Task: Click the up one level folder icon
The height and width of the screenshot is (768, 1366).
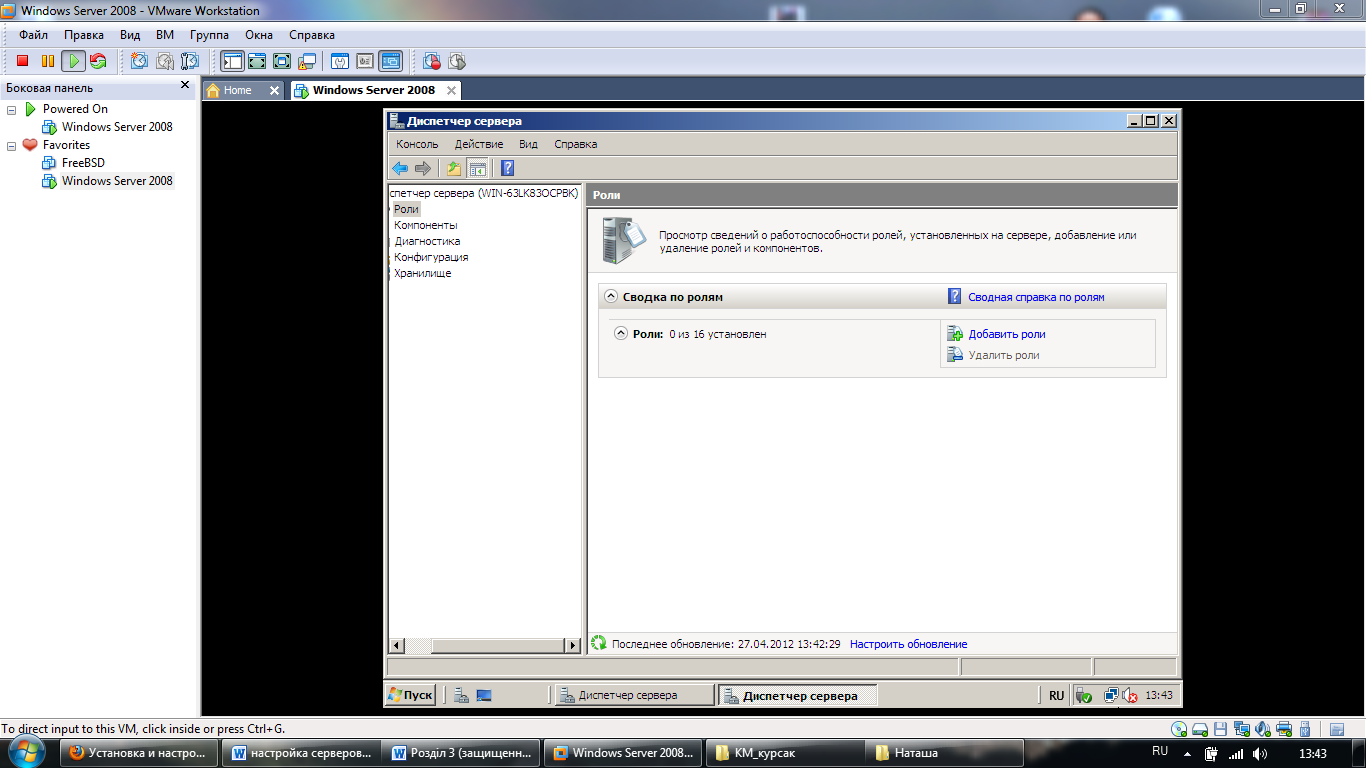Action: [x=454, y=168]
